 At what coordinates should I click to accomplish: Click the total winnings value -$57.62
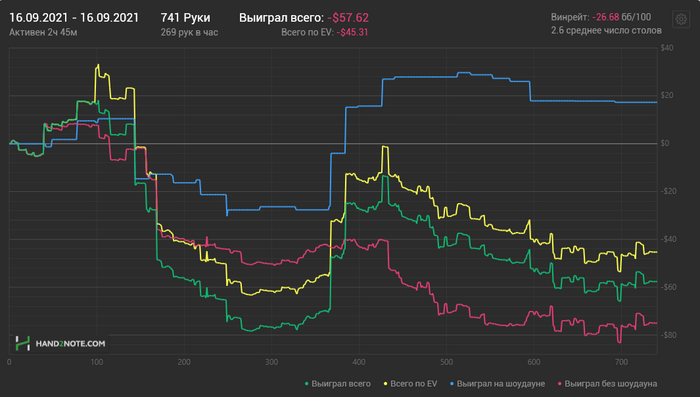click(348, 18)
